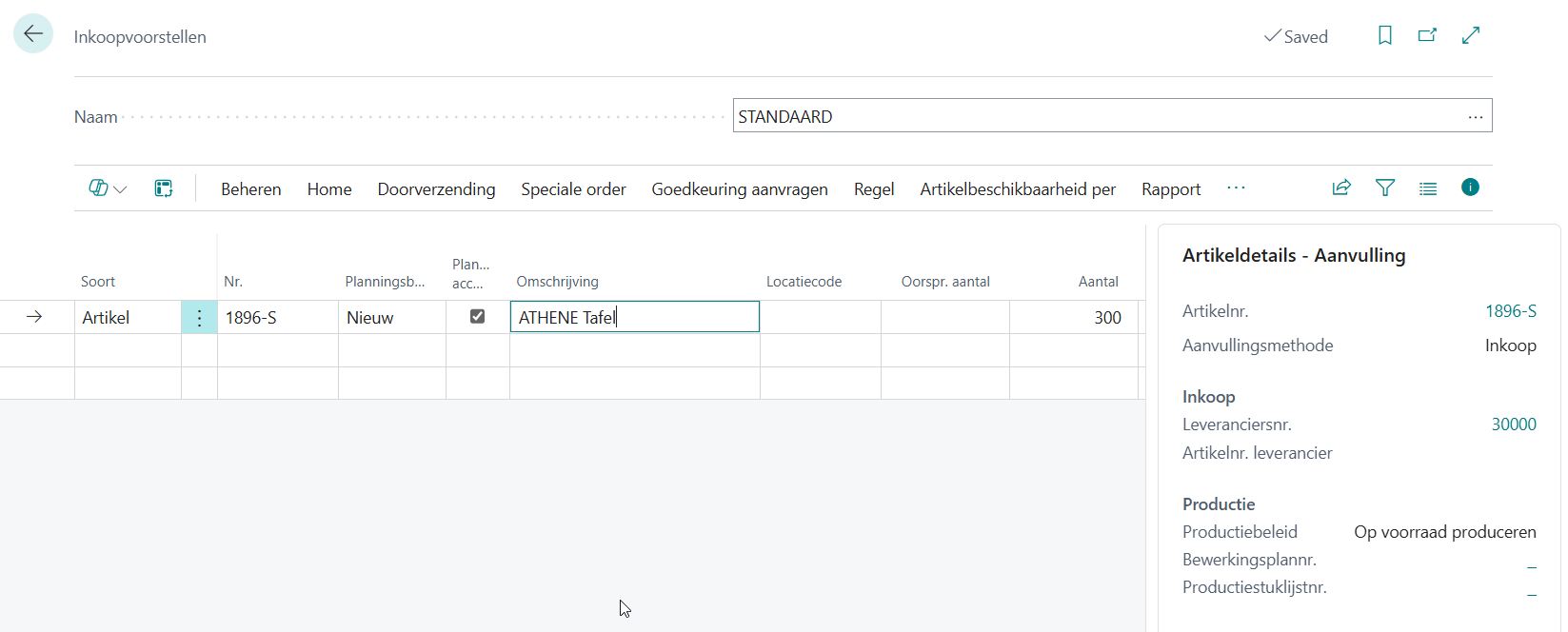Click the Artikeldetails - Aanvulling heading
This screenshot has width=1568, height=632.
point(1294,255)
